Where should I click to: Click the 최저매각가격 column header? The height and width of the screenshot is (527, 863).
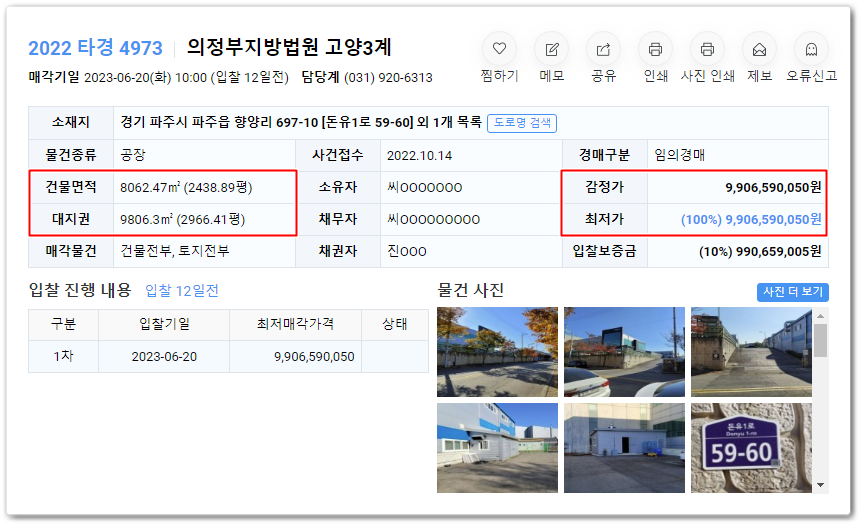tap(296, 324)
